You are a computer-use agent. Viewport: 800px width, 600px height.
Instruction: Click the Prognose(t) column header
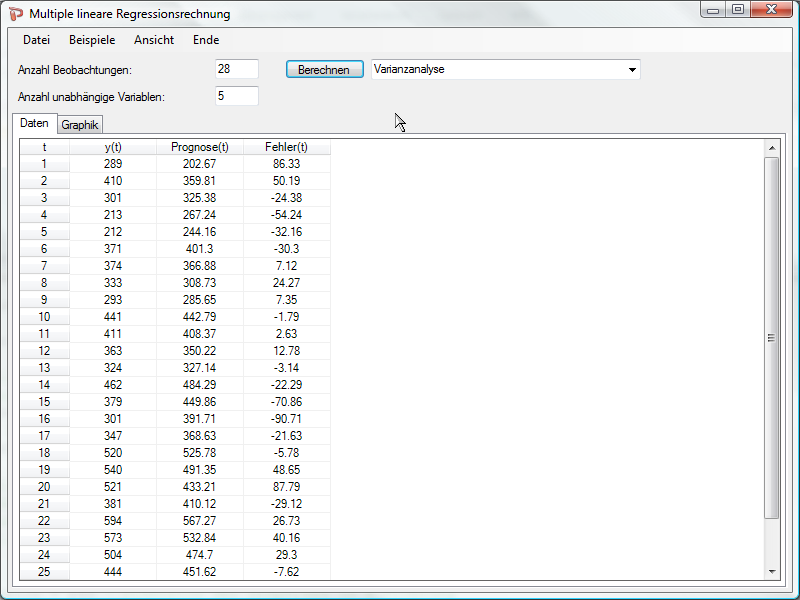coord(199,147)
